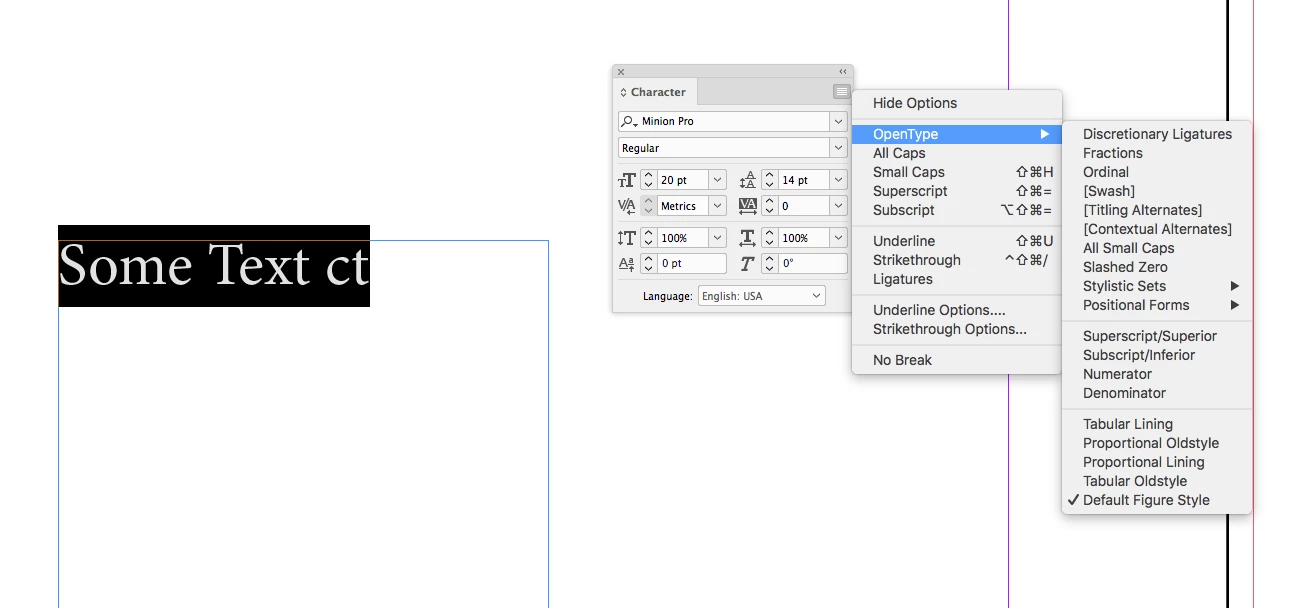Select [Contextual Alternates] in submenu
This screenshot has height=608, width=1294.
coord(1156,229)
